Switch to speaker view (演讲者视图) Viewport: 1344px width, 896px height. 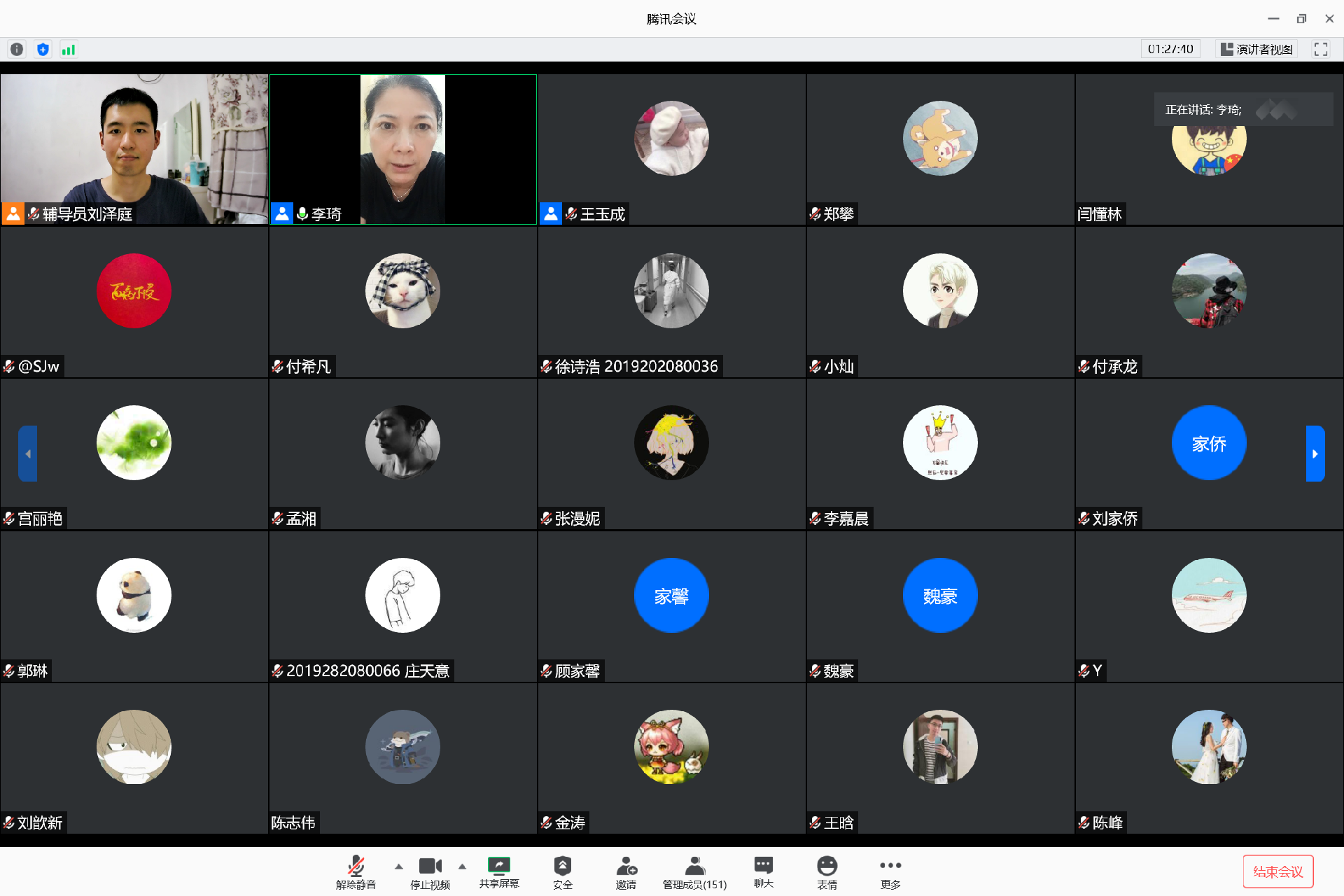pyautogui.click(x=1256, y=49)
